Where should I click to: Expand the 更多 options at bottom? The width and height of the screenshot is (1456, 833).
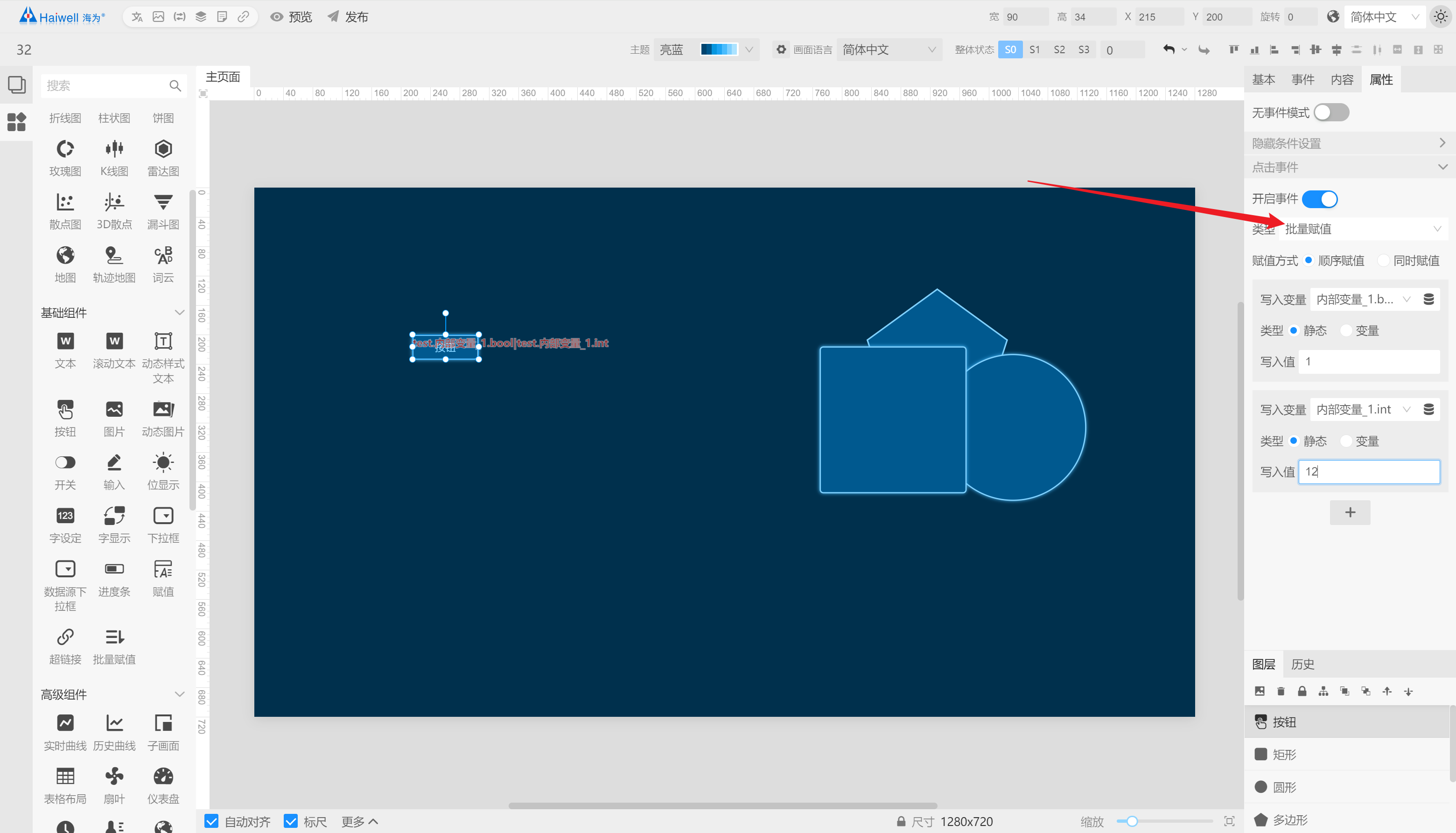coord(360,821)
